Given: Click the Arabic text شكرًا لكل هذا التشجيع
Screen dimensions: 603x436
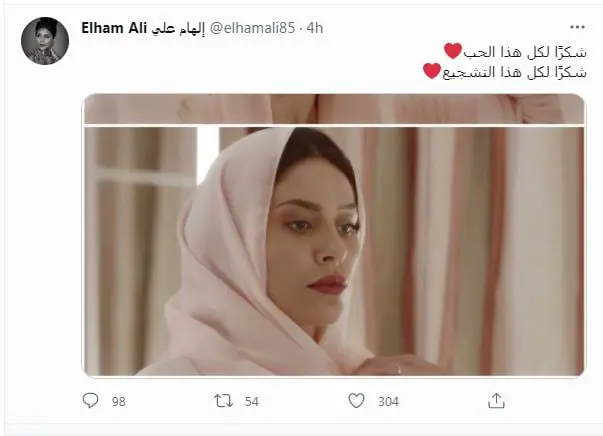Looking at the screenshot, I should pyautogui.click(x=515, y=72).
